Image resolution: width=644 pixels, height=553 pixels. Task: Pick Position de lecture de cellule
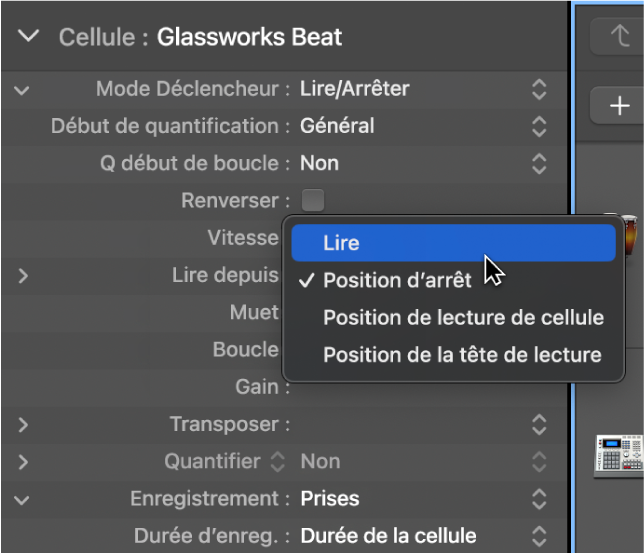click(463, 318)
